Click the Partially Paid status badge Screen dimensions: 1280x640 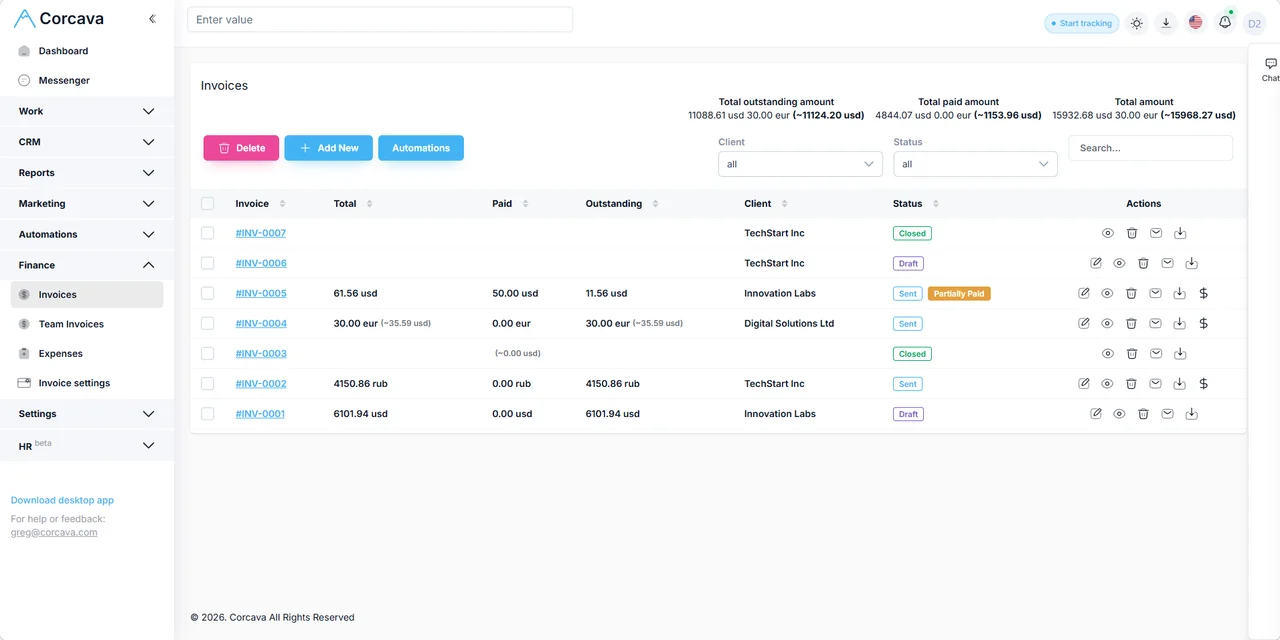(959, 294)
